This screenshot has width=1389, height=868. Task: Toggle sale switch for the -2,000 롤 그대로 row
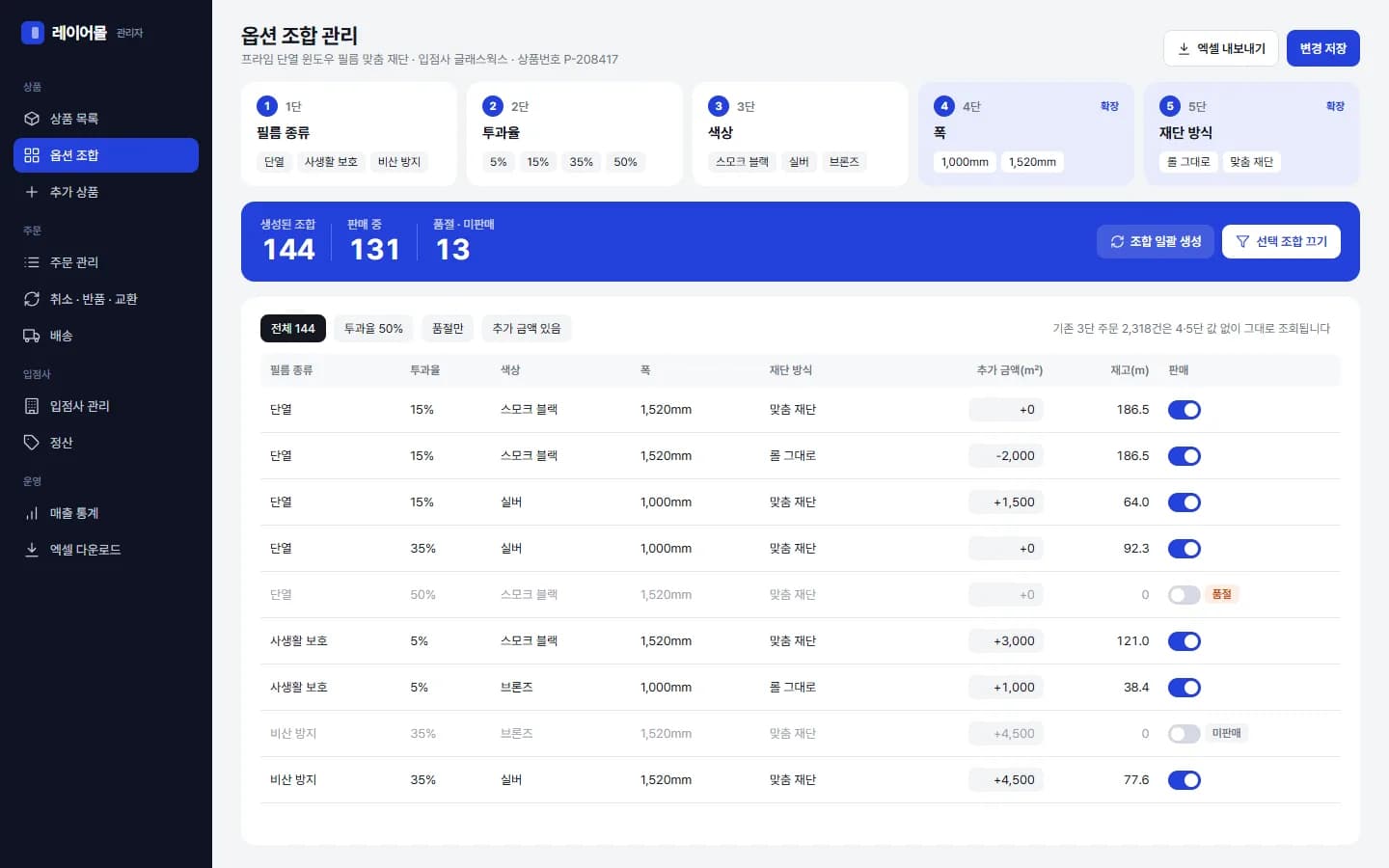tap(1185, 456)
